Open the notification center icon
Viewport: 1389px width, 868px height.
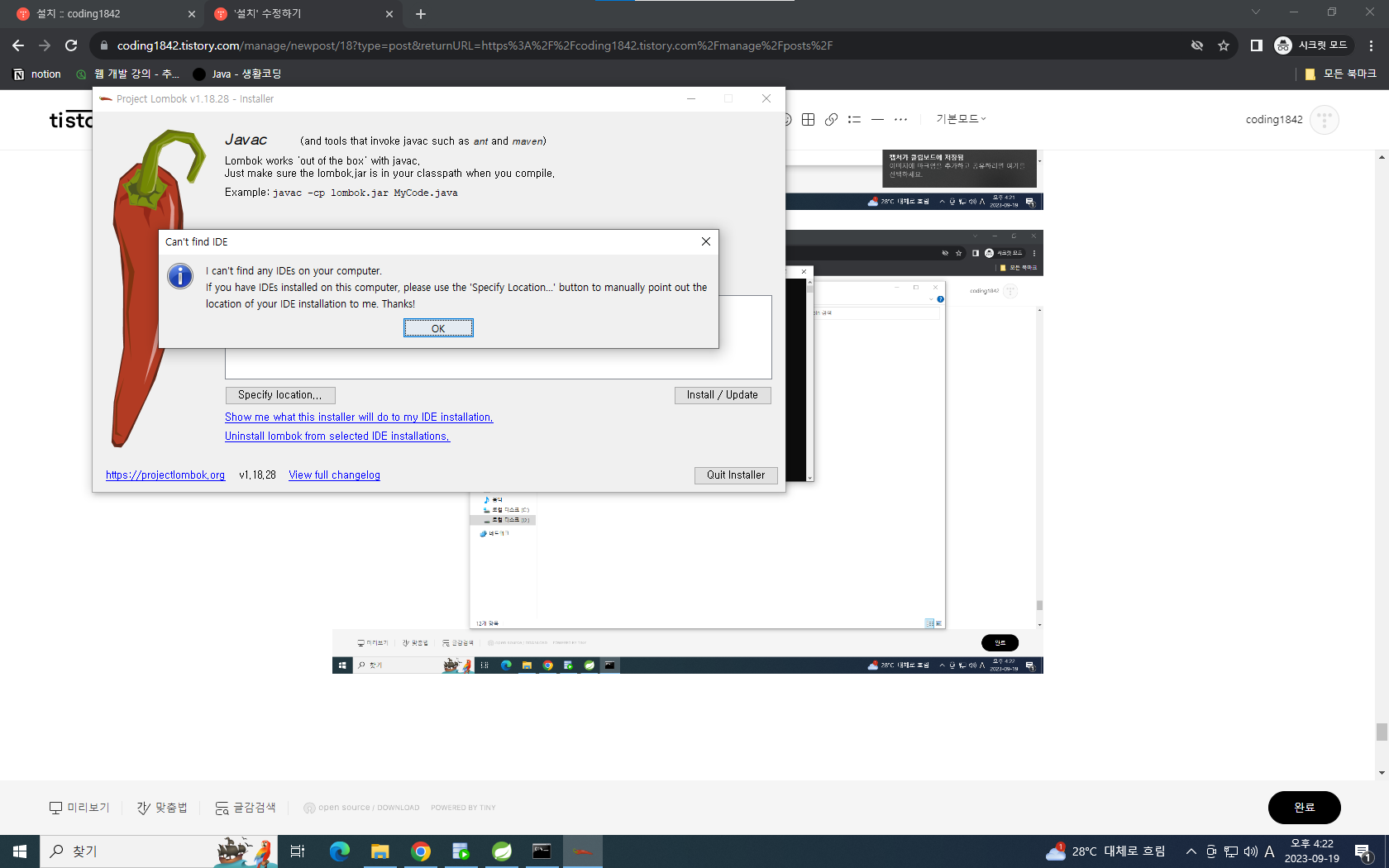click(1364, 851)
